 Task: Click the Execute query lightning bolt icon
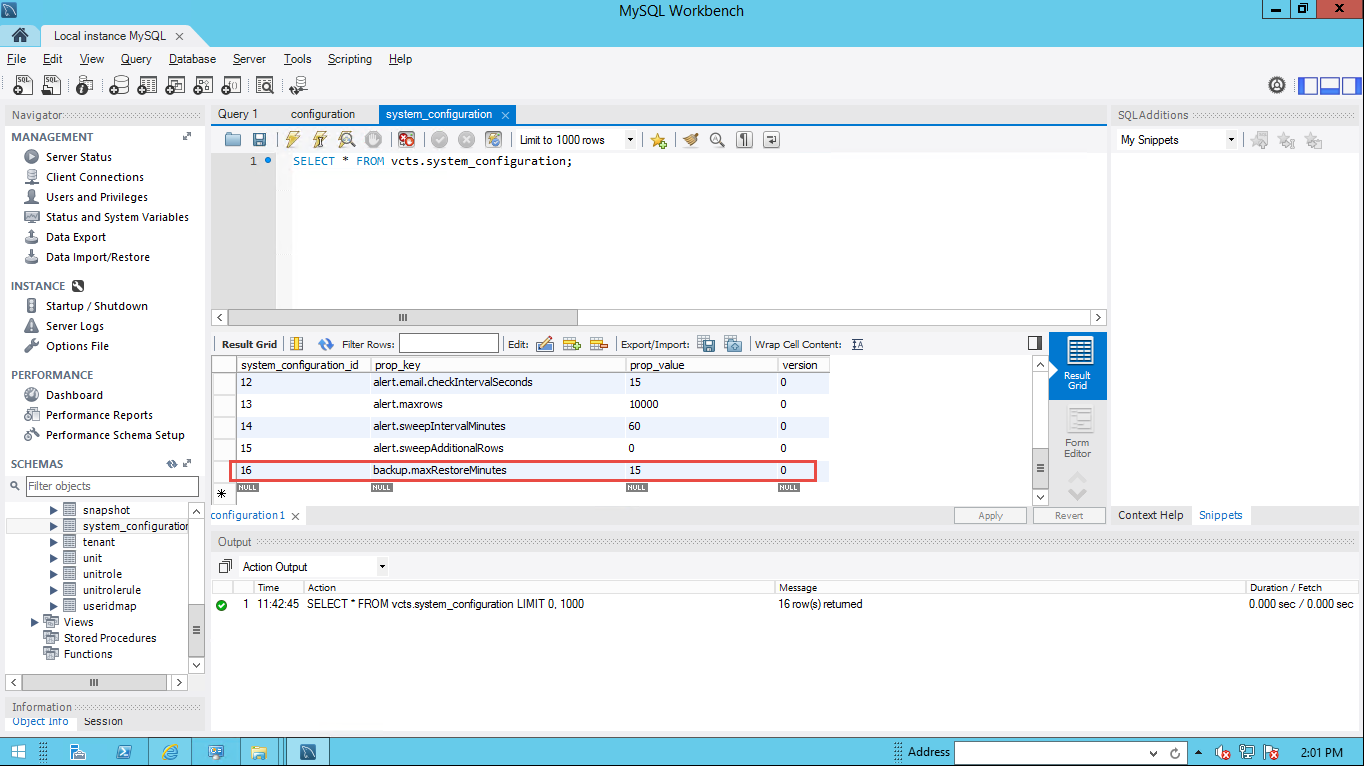(293, 140)
